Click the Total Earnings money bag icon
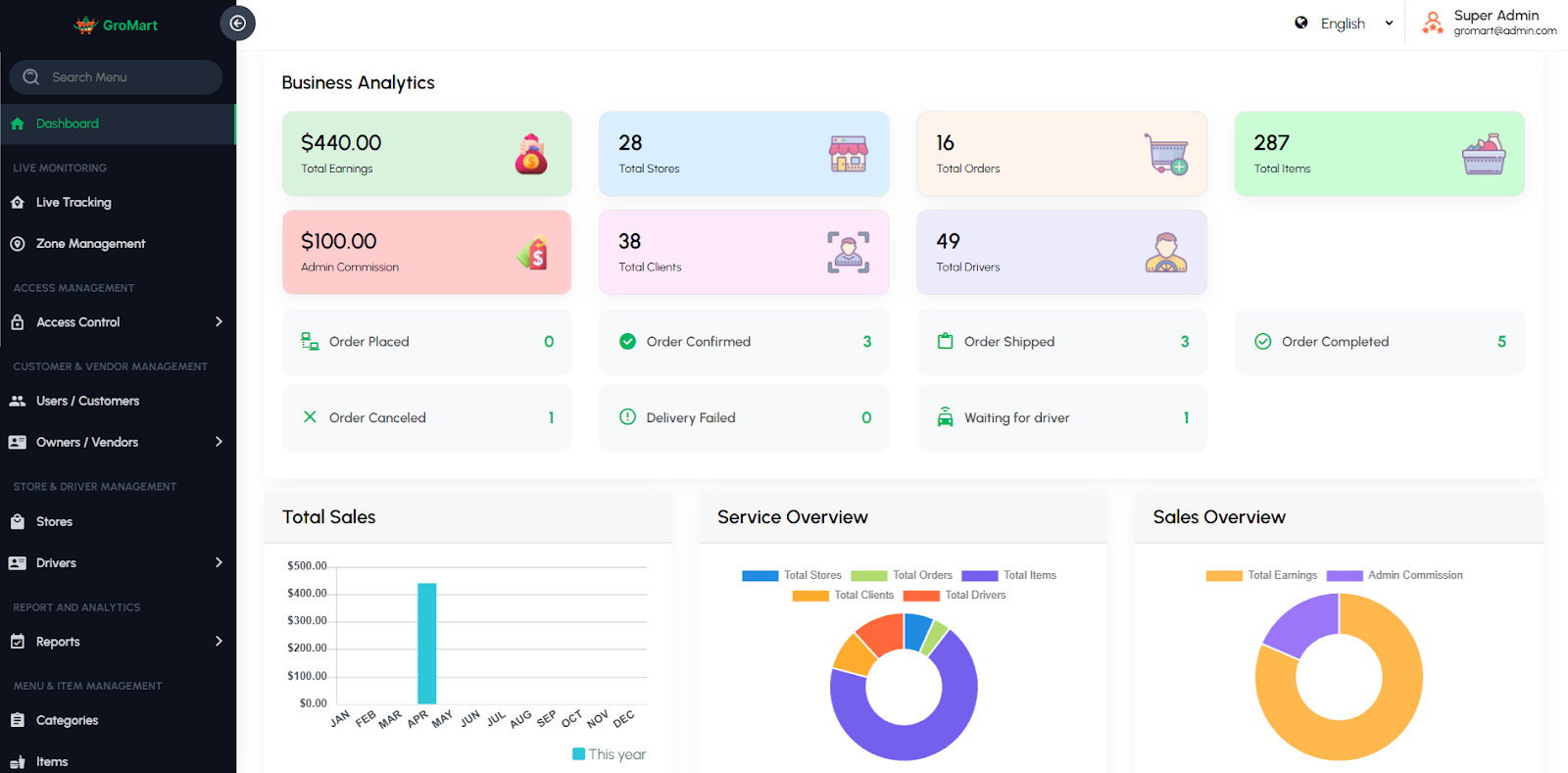The width and height of the screenshot is (1568, 773). [x=531, y=154]
